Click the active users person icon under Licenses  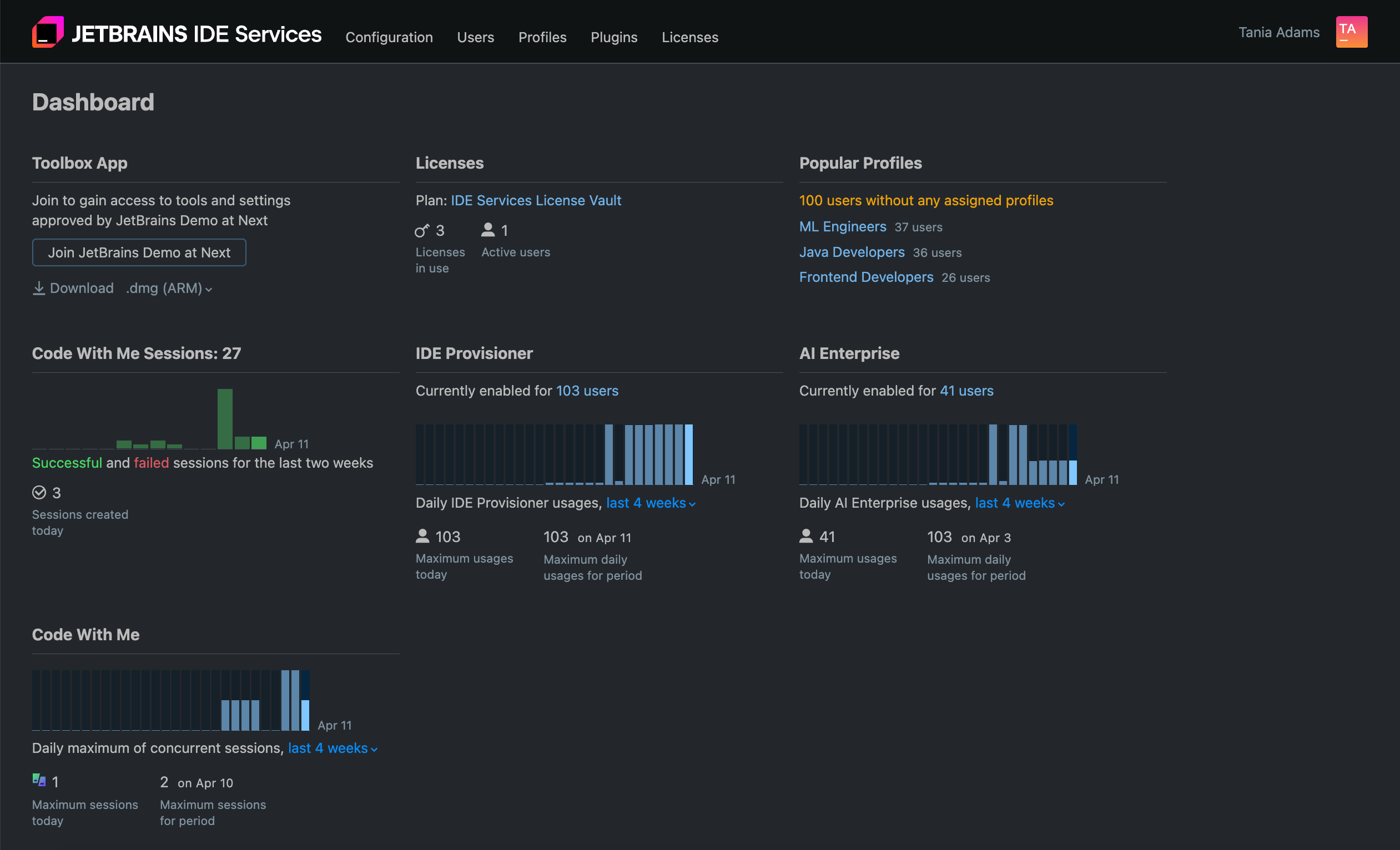(487, 230)
